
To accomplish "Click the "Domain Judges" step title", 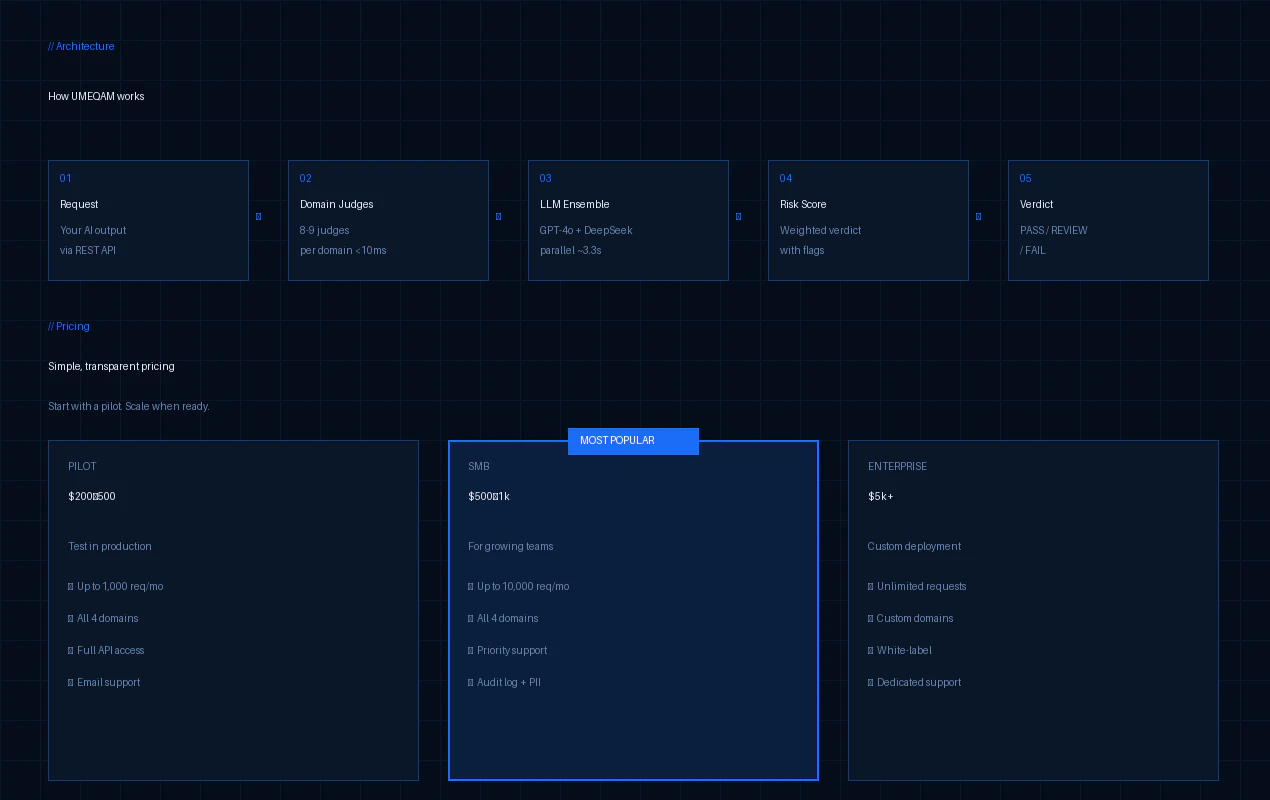I will pyautogui.click(x=337, y=204).
